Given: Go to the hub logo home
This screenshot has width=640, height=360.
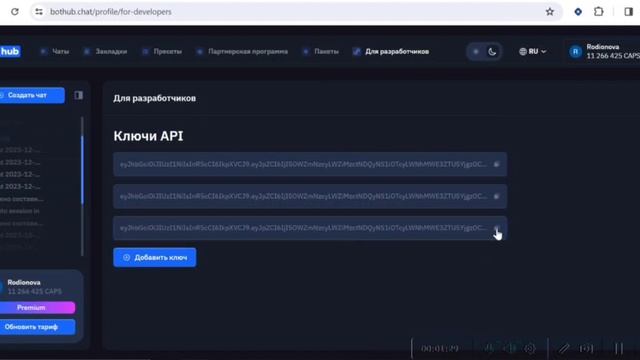Looking at the screenshot, I should point(10,51).
